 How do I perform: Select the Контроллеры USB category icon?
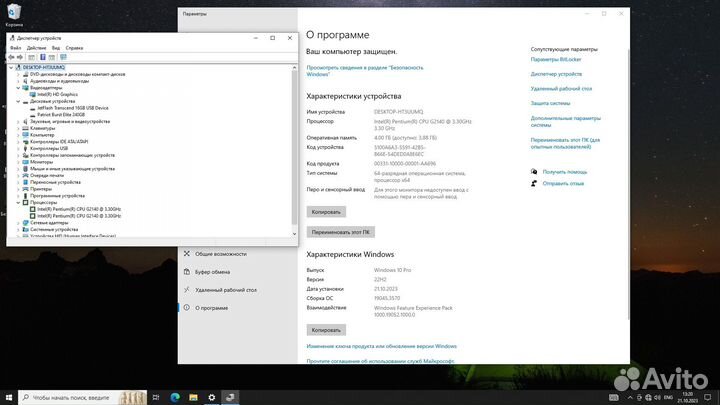click(x=26, y=148)
